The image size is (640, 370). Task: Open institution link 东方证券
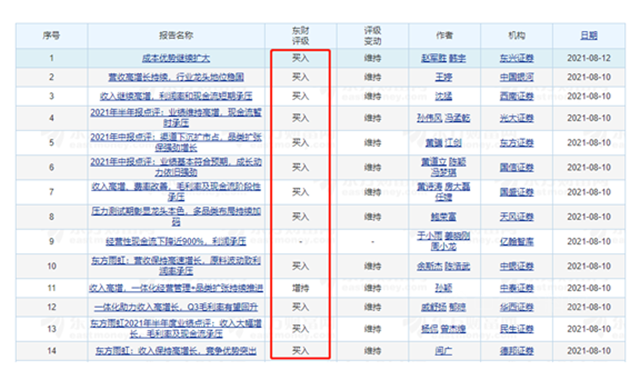pos(517,143)
